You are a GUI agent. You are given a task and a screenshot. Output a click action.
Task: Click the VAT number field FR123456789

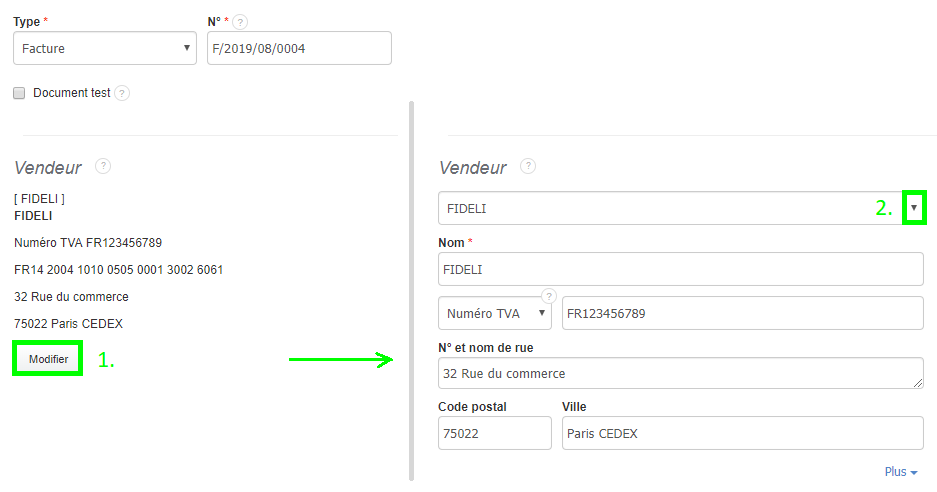tap(743, 313)
